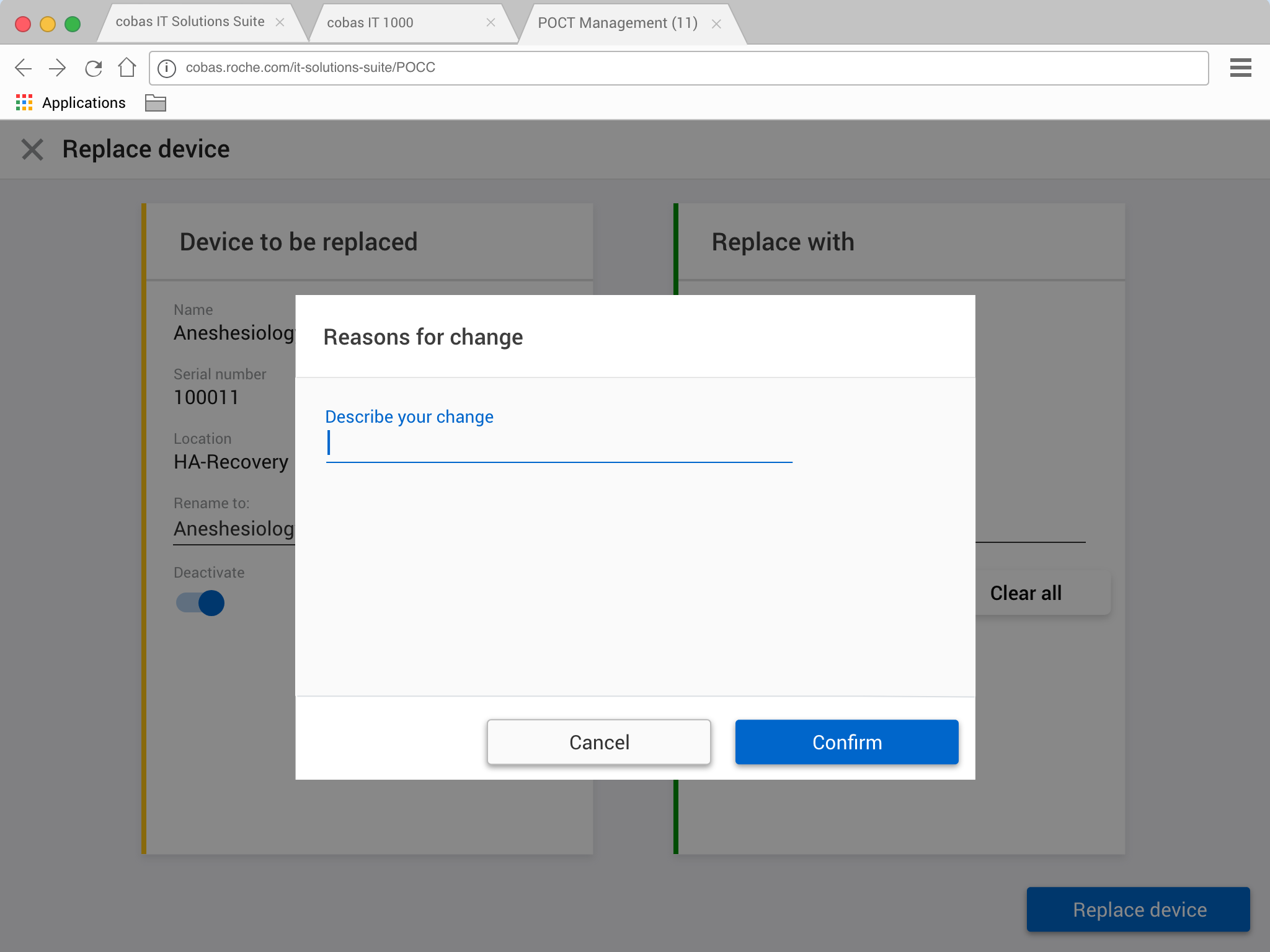Open the Applications grid icon

[24, 103]
